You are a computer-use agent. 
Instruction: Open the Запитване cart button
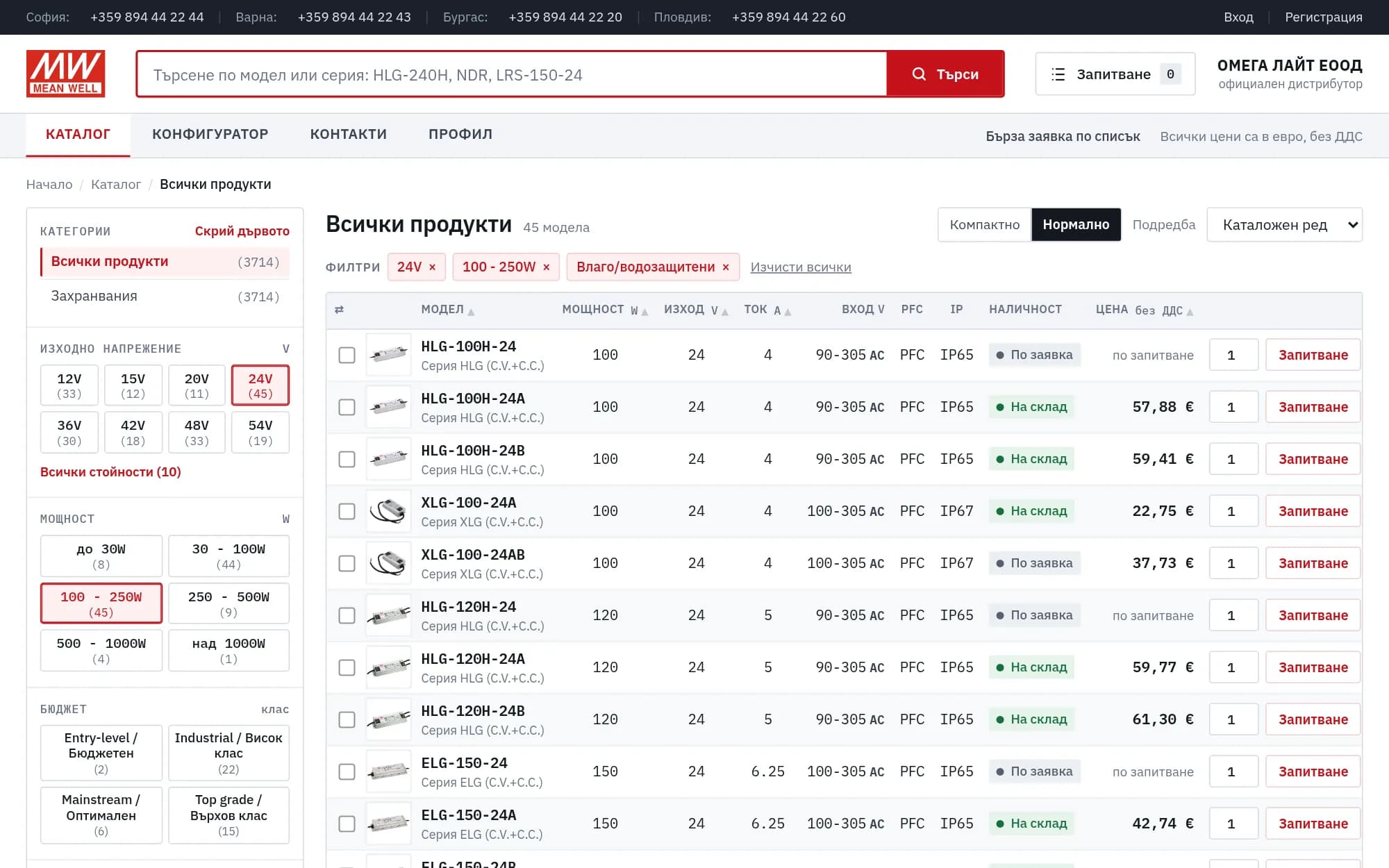(x=1115, y=74)
